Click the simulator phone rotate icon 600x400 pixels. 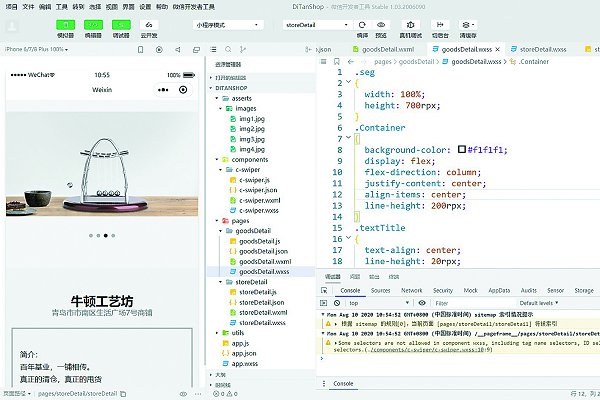pyautogui.click(x=140, y=49)
